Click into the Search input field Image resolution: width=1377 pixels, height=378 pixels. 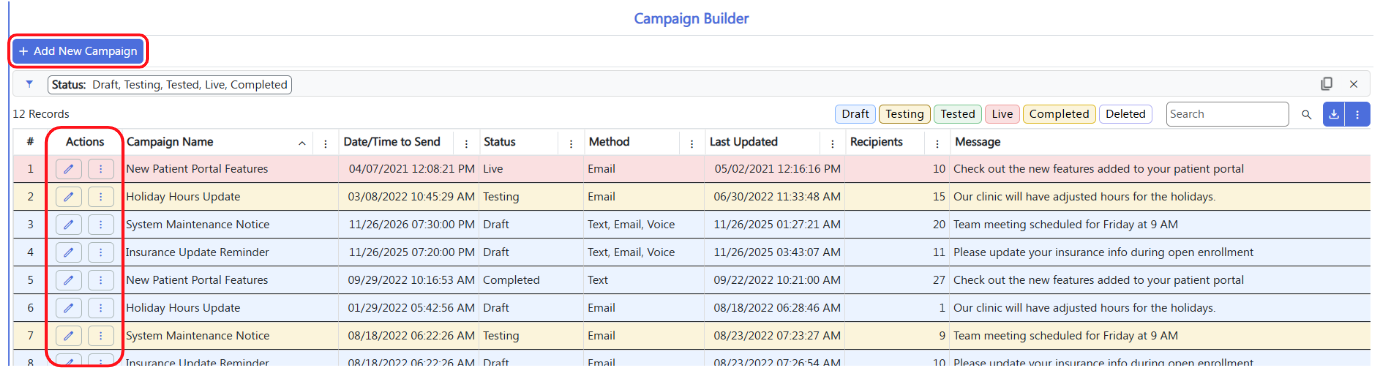1227,114
